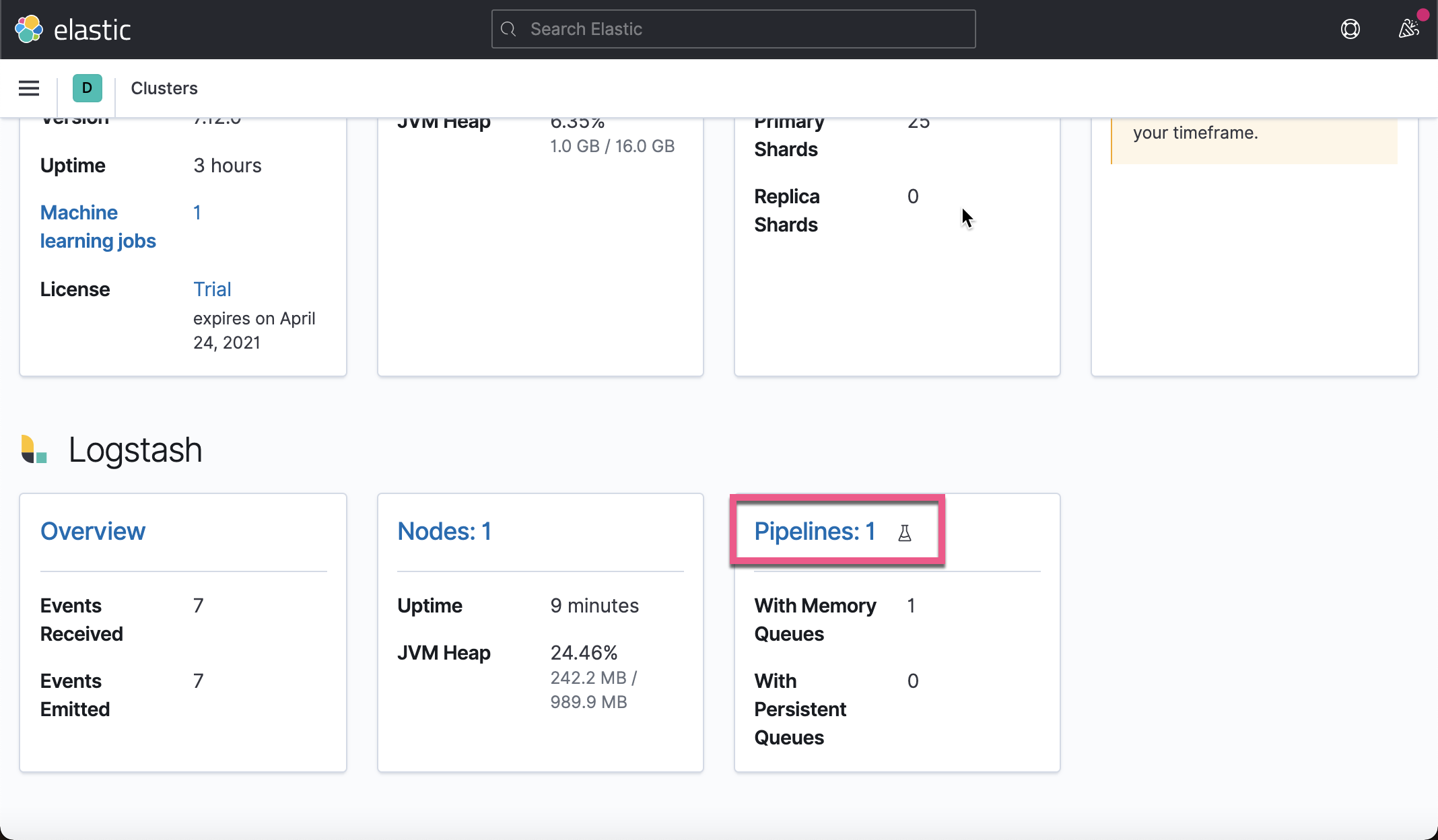1438x840 pixels.
Task: Open the Logstash Overview link
Action: click(x=93, y=532)
